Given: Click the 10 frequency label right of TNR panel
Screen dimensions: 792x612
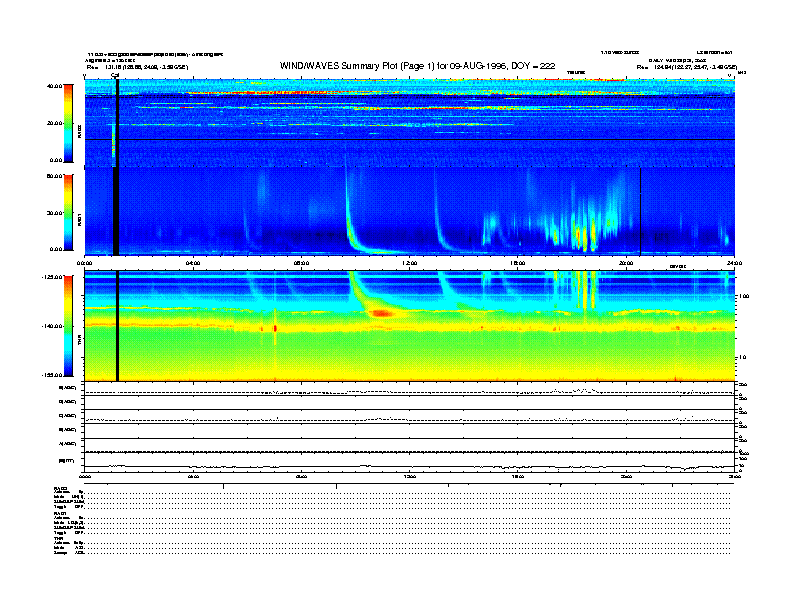Looking at the screenshot, I should pyautogui.click(x=744, y=357).
